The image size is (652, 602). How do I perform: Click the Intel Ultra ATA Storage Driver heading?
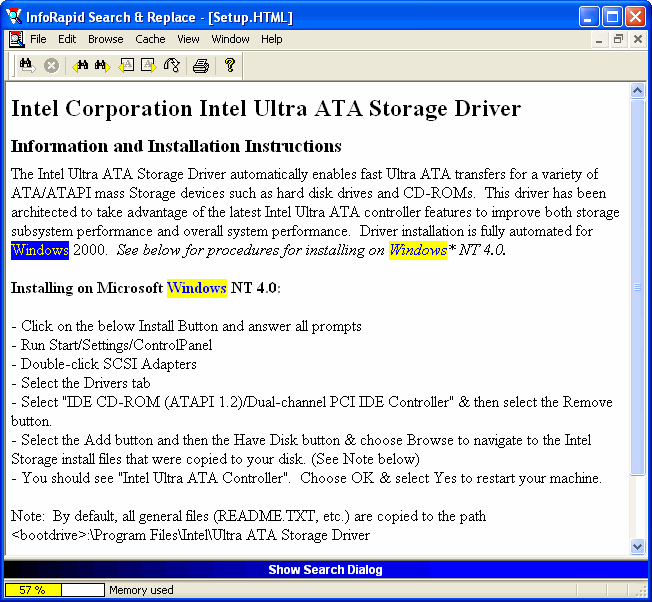[266, 109]
